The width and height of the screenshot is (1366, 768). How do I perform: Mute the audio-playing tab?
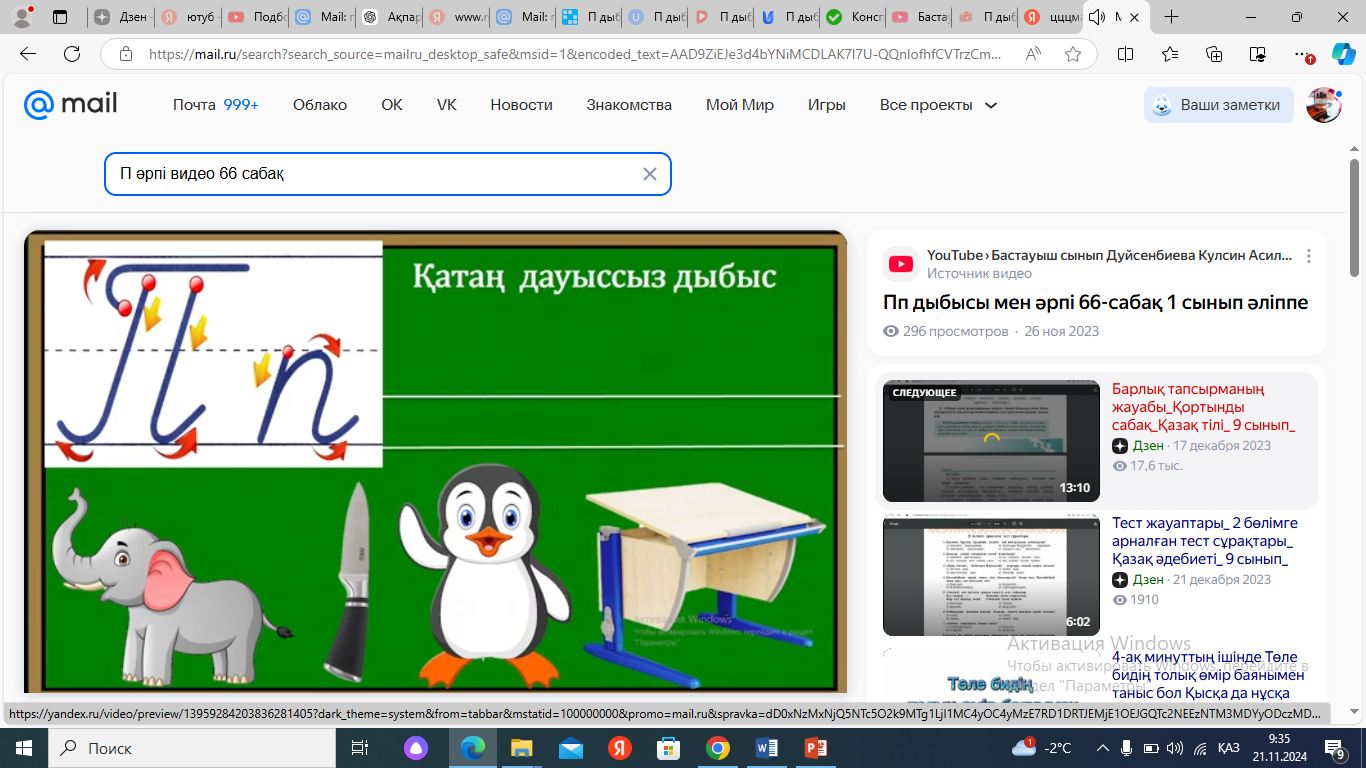(1097, 17)
